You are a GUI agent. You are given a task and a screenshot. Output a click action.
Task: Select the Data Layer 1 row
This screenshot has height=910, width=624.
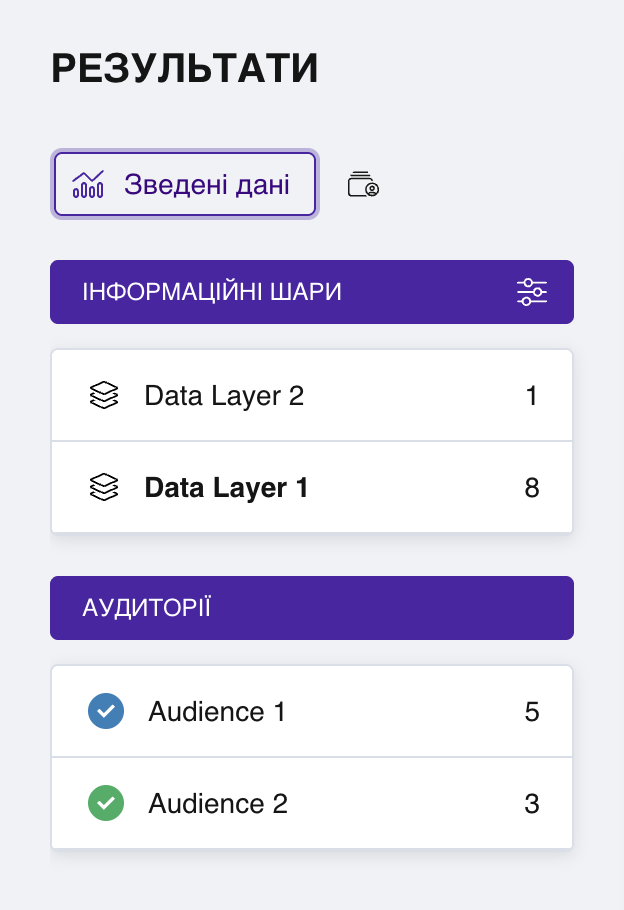click(312, 487)
